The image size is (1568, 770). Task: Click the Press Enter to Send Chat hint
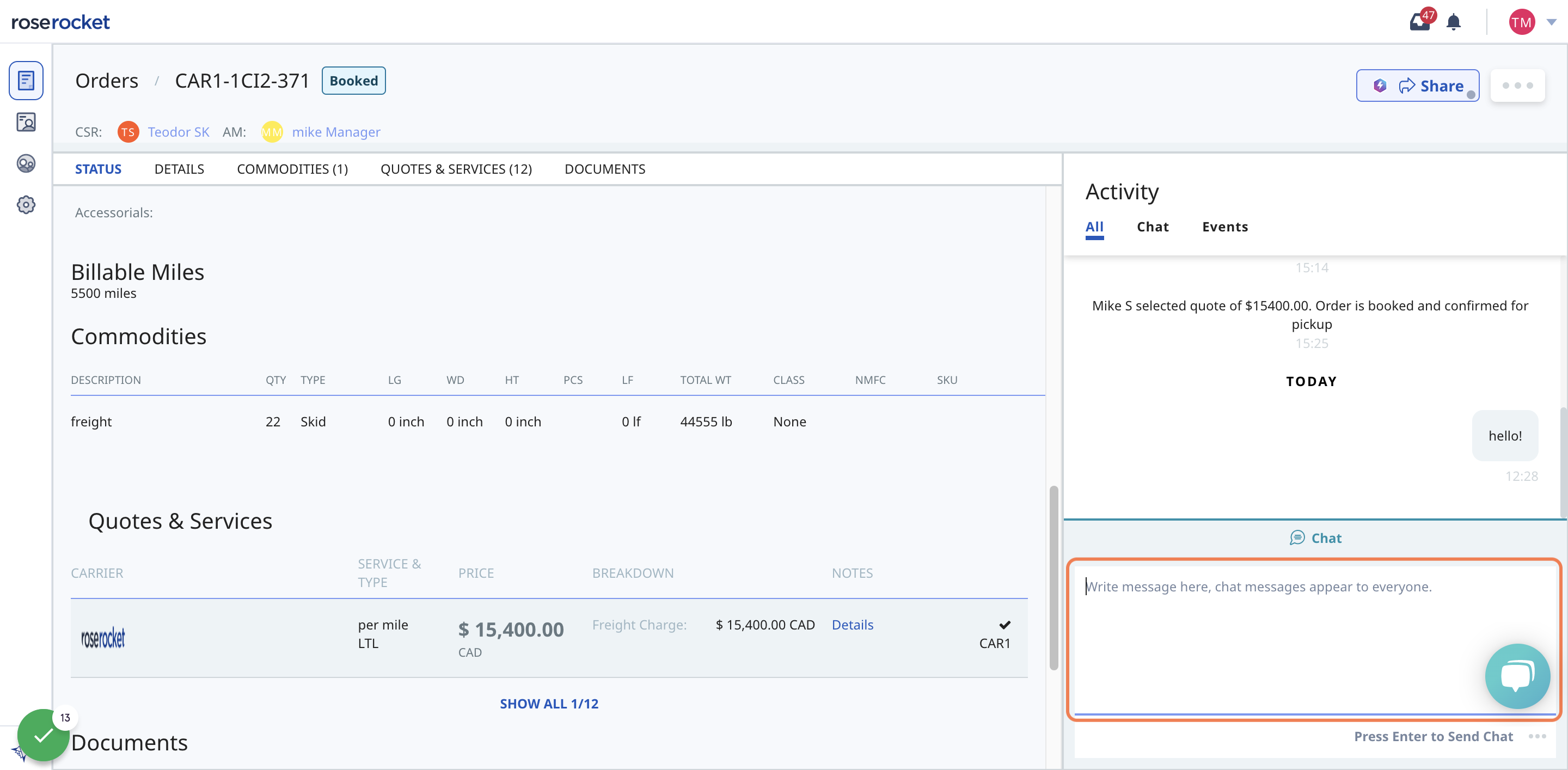tap(1434, 737)
